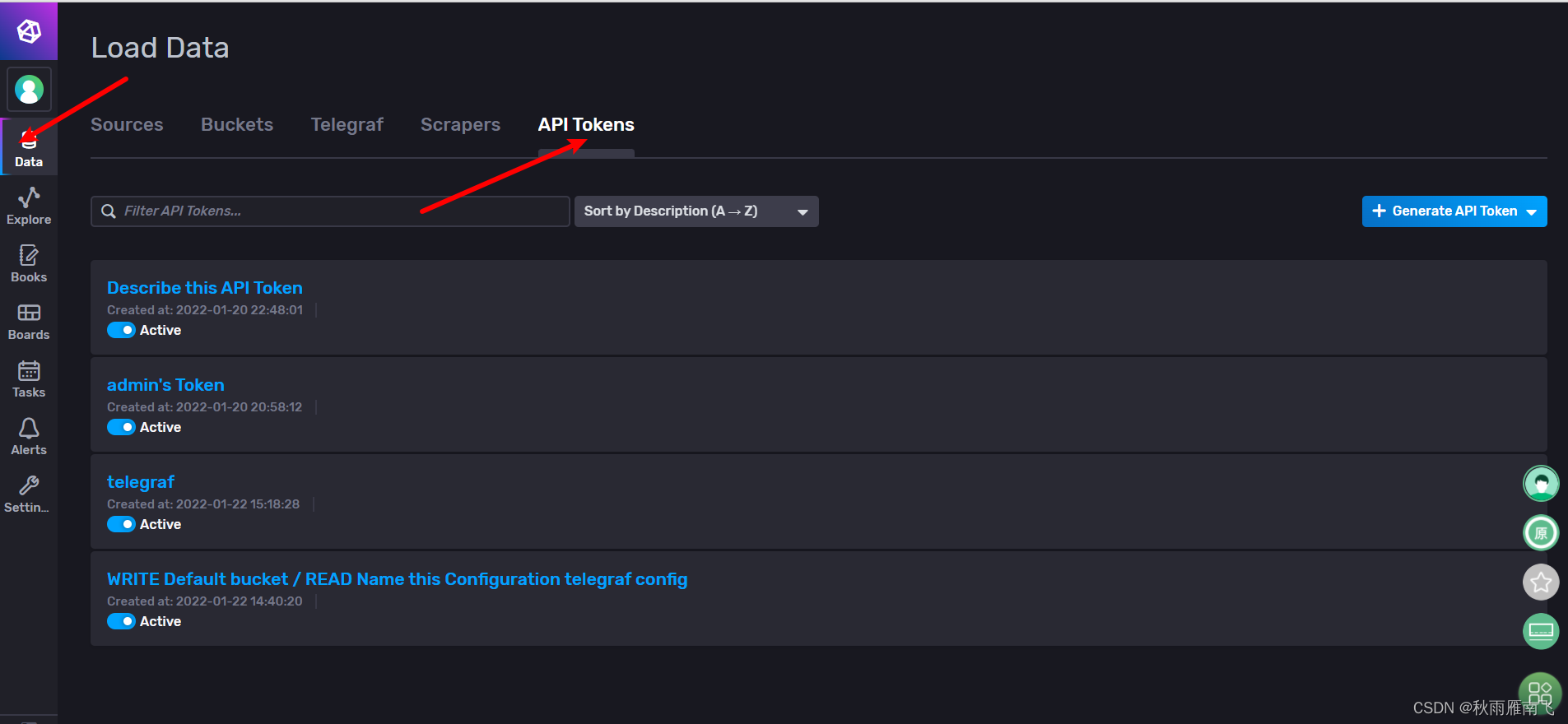Expand the Sort by Description dropdown
Screen dimensions: 1568x724
(696, 211)
